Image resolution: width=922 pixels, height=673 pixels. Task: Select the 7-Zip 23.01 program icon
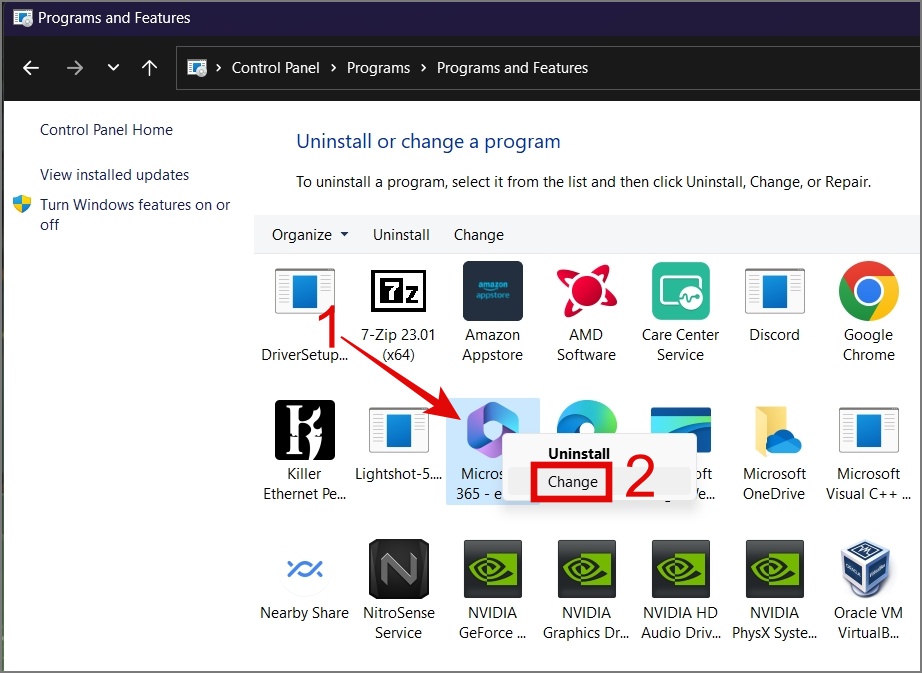398,291
